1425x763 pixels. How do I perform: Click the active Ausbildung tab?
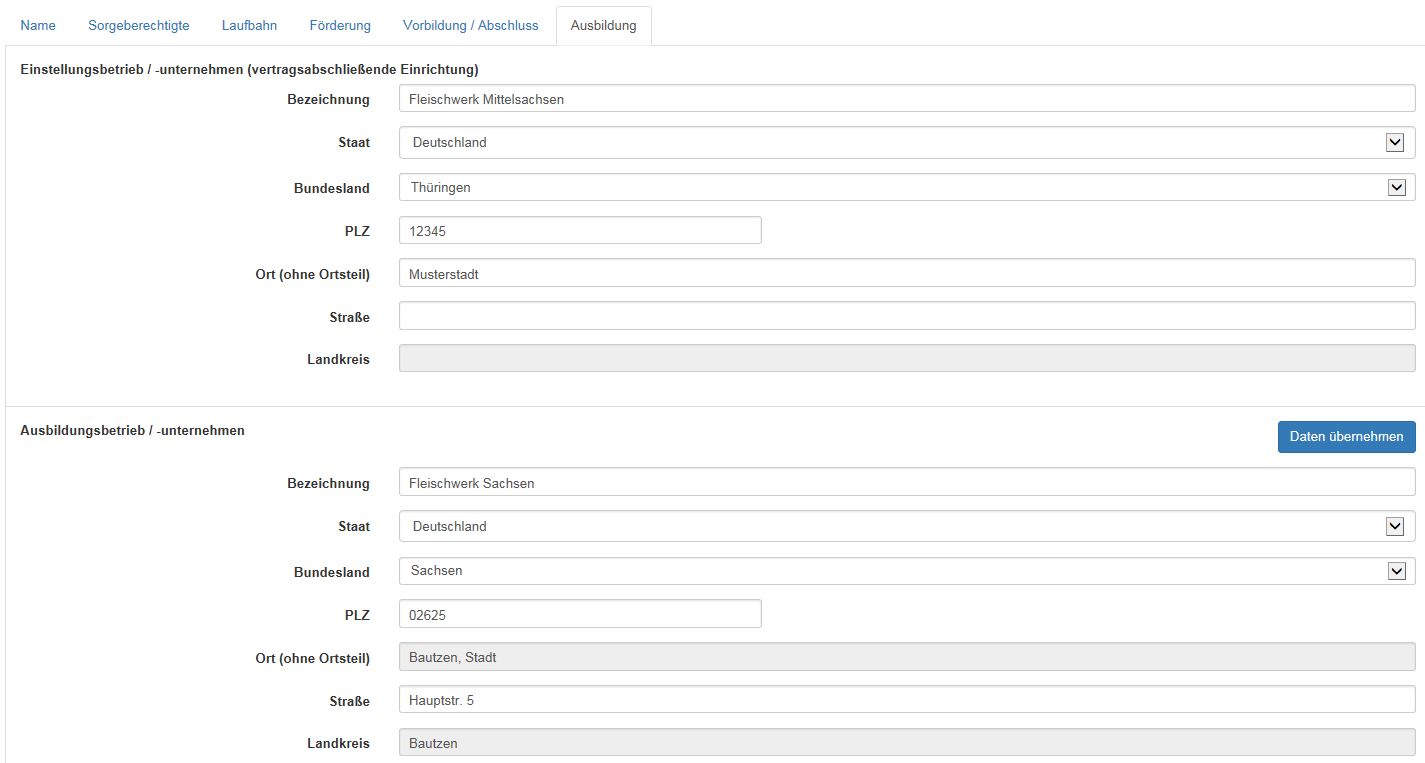click(x=603, y=25)
